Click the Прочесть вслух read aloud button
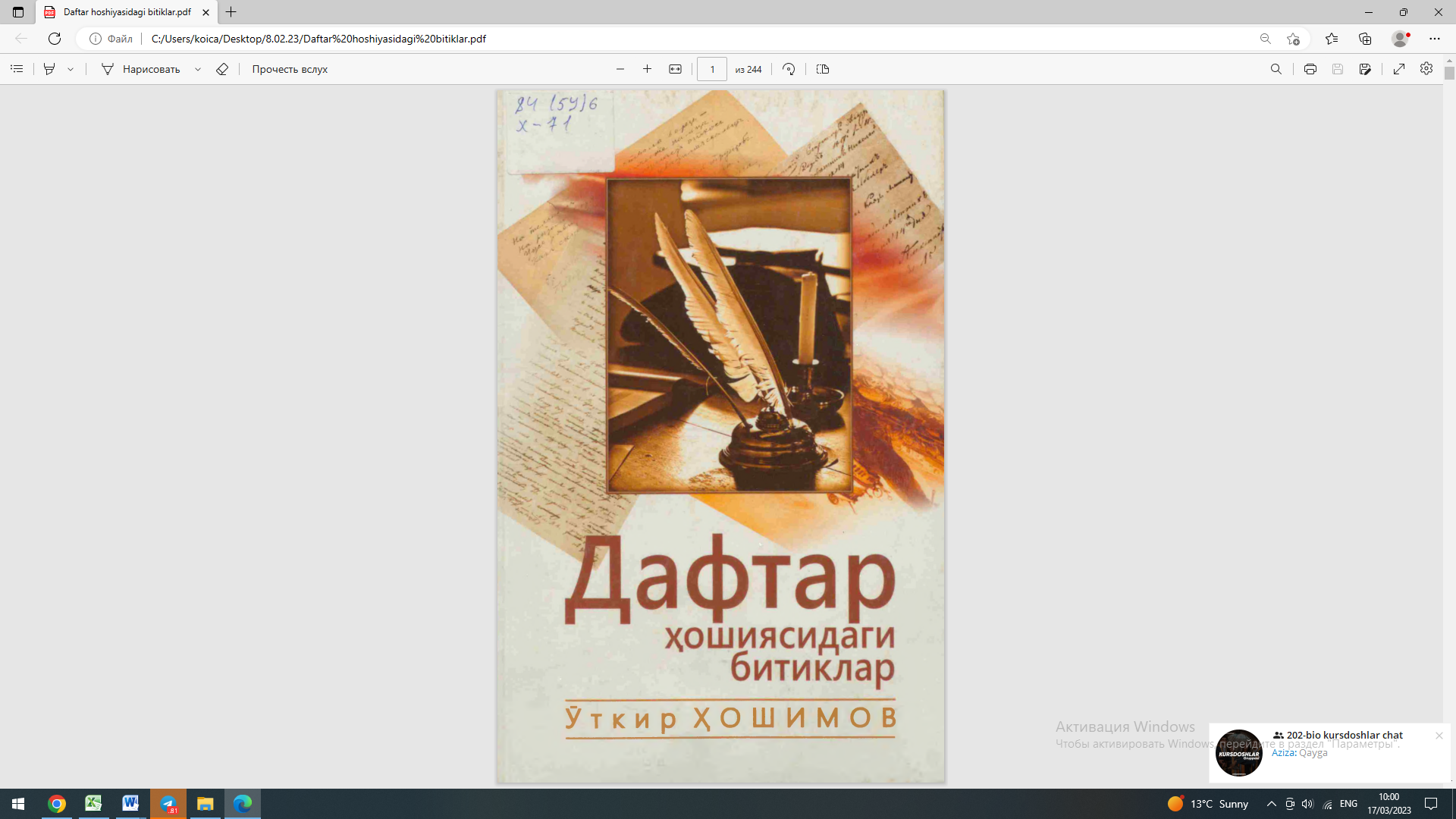The height and width of the screenshot is (819, 1456). [290, 69]
